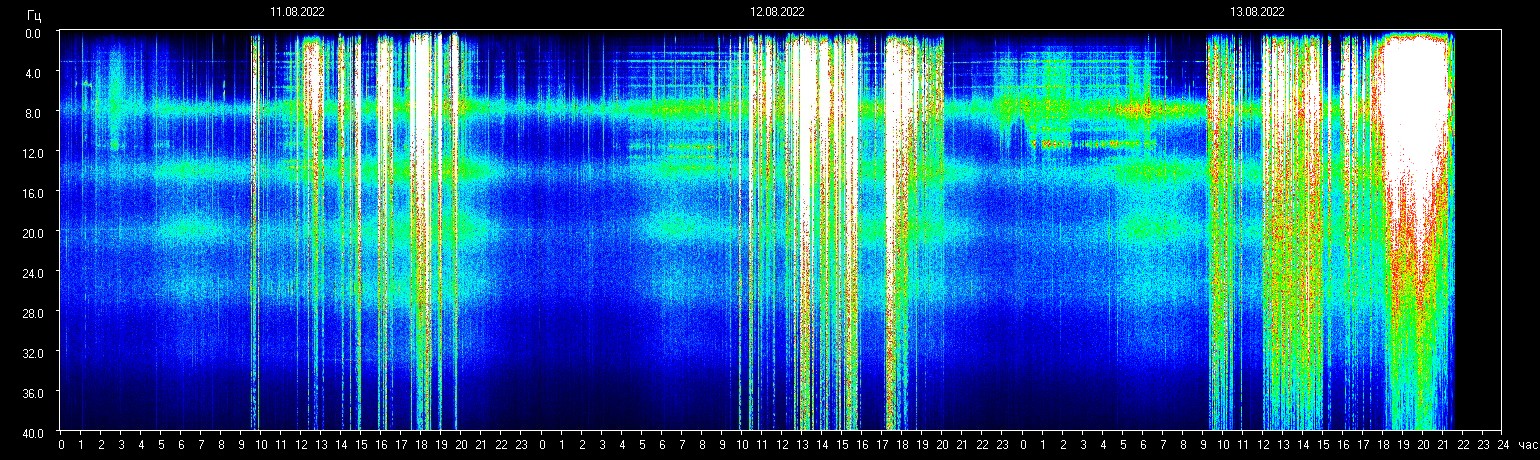
Task: Click the date label 13.08.2022
Action: pos(1257,12)
